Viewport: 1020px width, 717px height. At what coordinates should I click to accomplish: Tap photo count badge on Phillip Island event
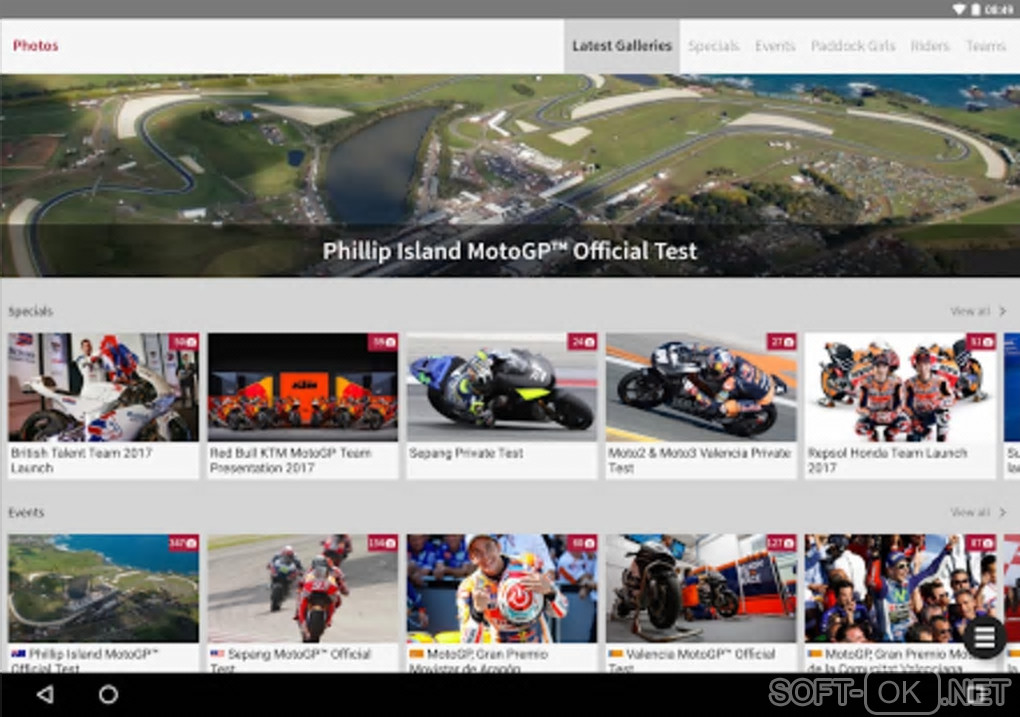coord(183,543)
